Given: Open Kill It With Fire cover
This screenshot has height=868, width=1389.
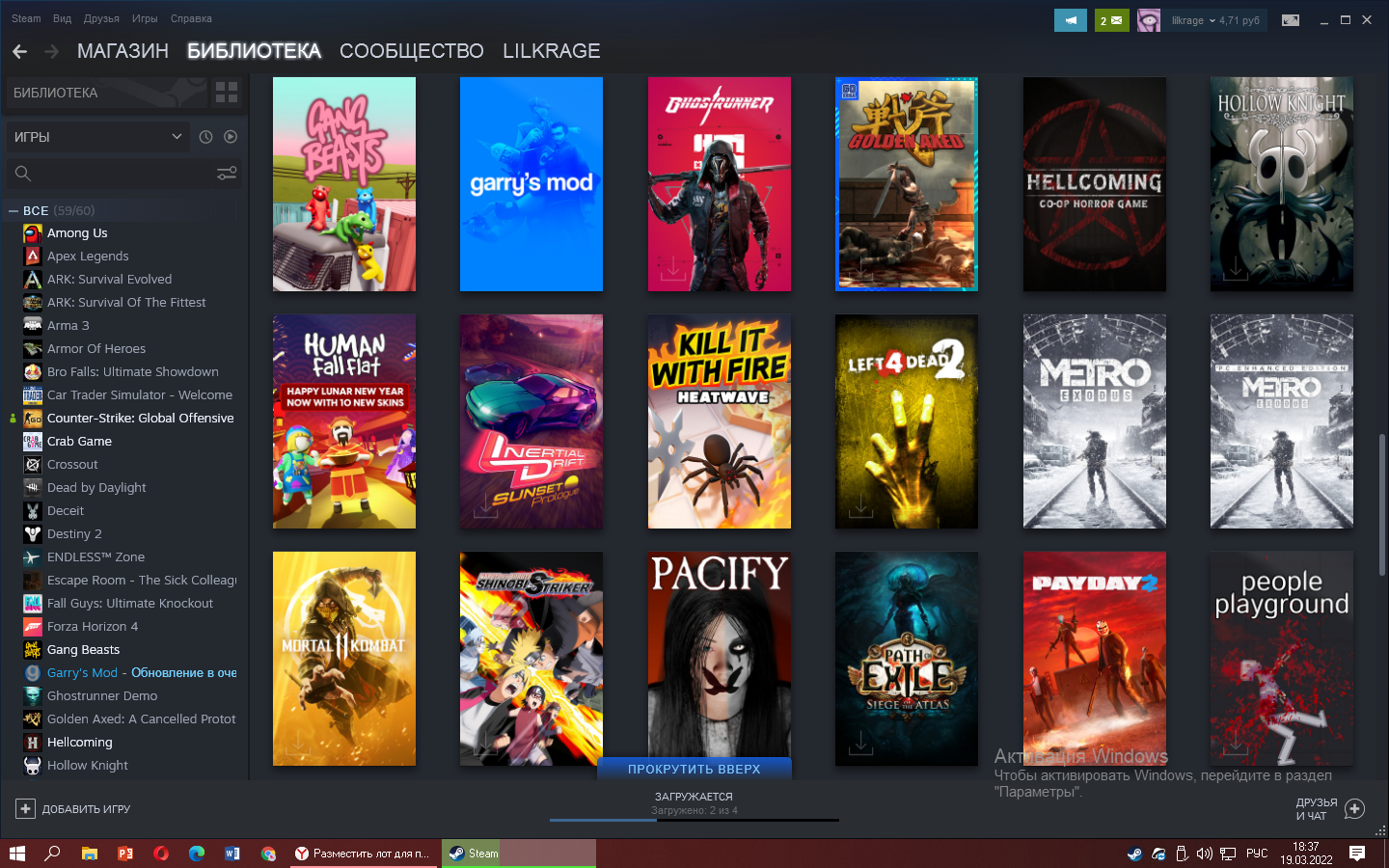Looking at the screenshot, I should (720, 421).
